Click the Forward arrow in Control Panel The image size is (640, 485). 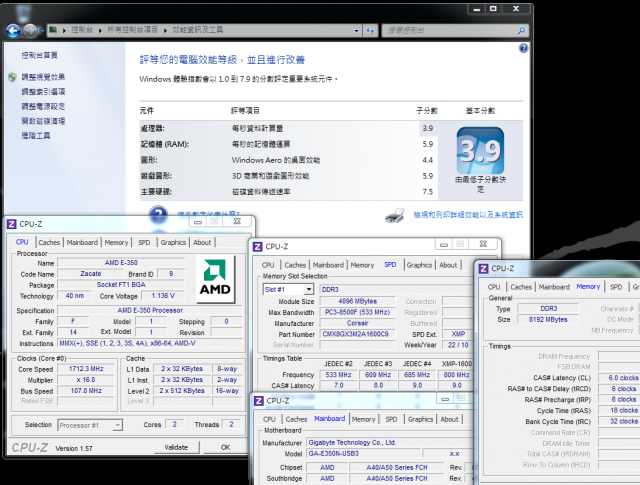31,30
